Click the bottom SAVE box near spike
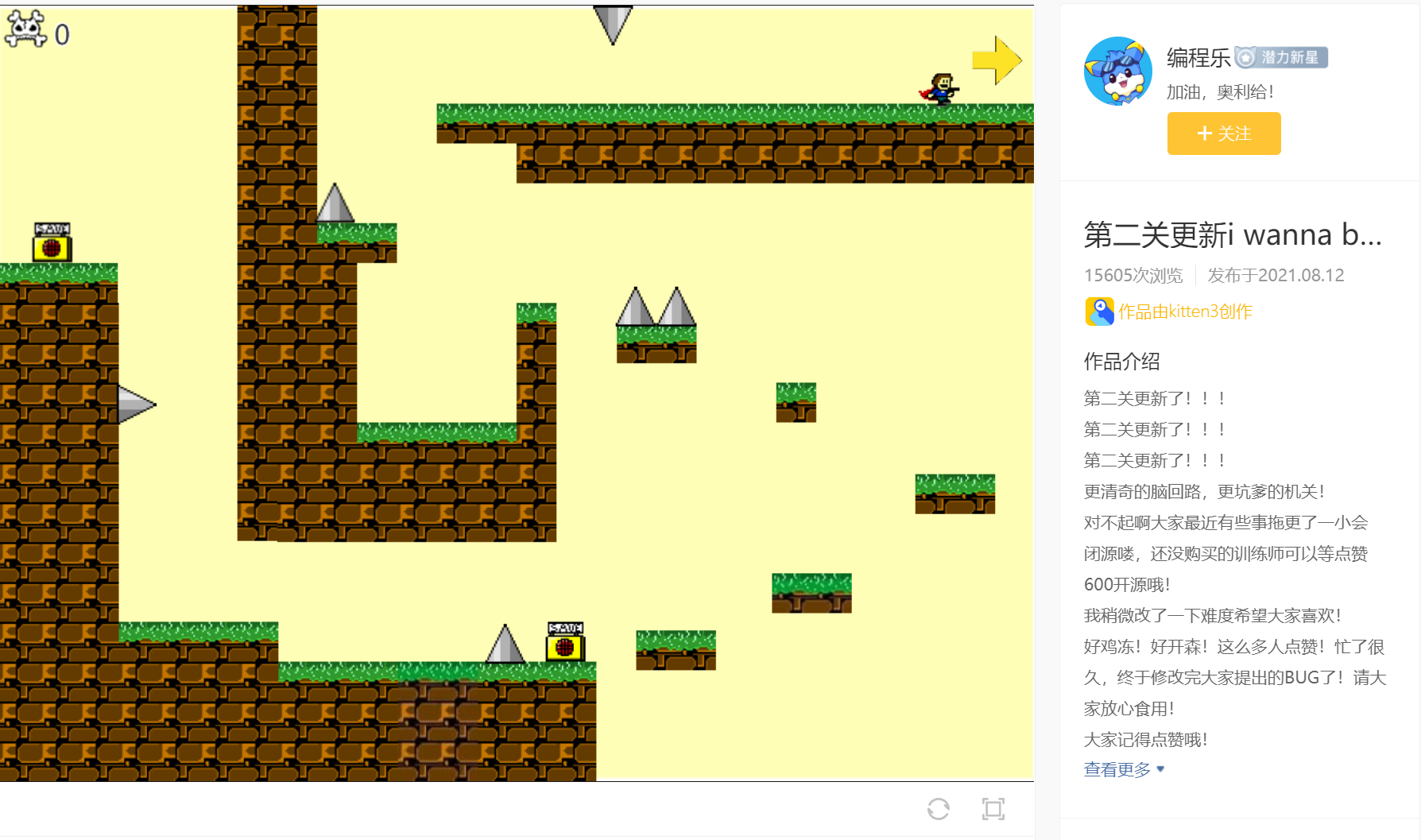This screenshot has width=1421, height=840. tap(565, 641)
